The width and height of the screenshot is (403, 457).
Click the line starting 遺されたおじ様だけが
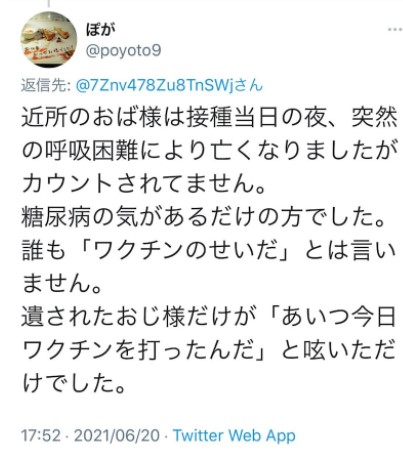pos(209,317)
